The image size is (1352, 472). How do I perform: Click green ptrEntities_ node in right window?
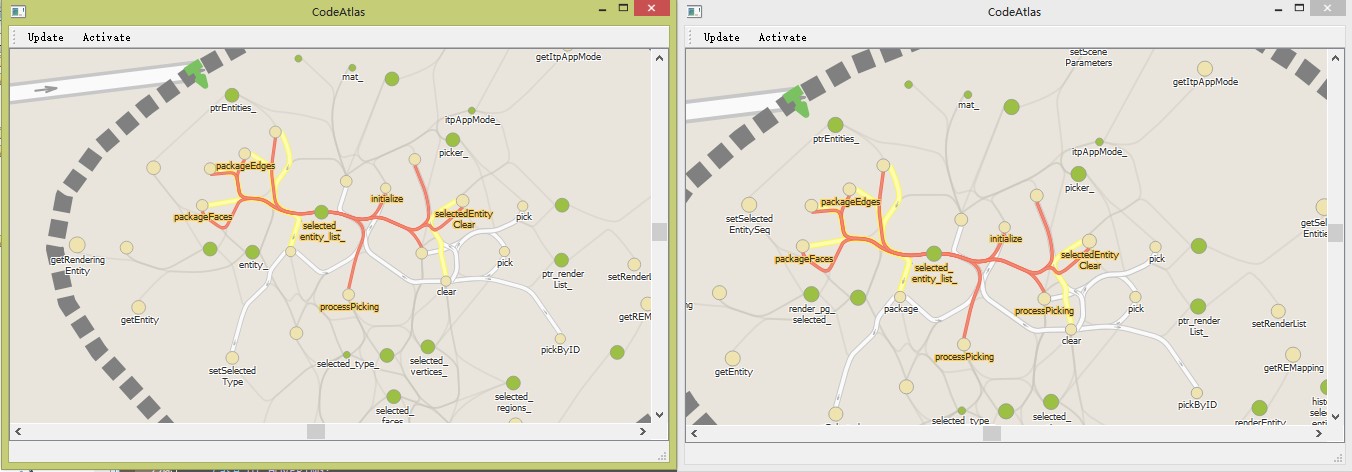point(835,125)
